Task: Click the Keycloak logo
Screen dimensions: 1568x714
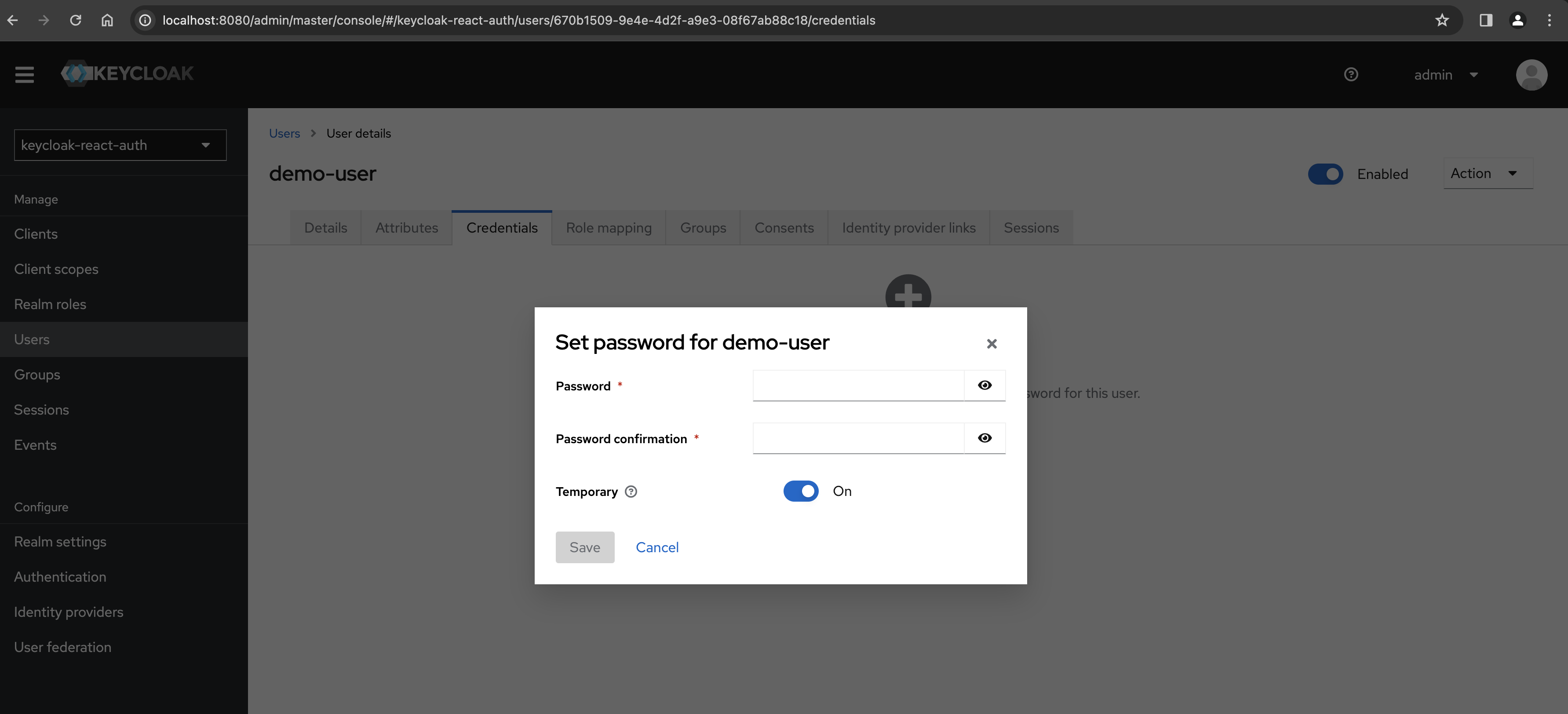Action: pos(127,74)
